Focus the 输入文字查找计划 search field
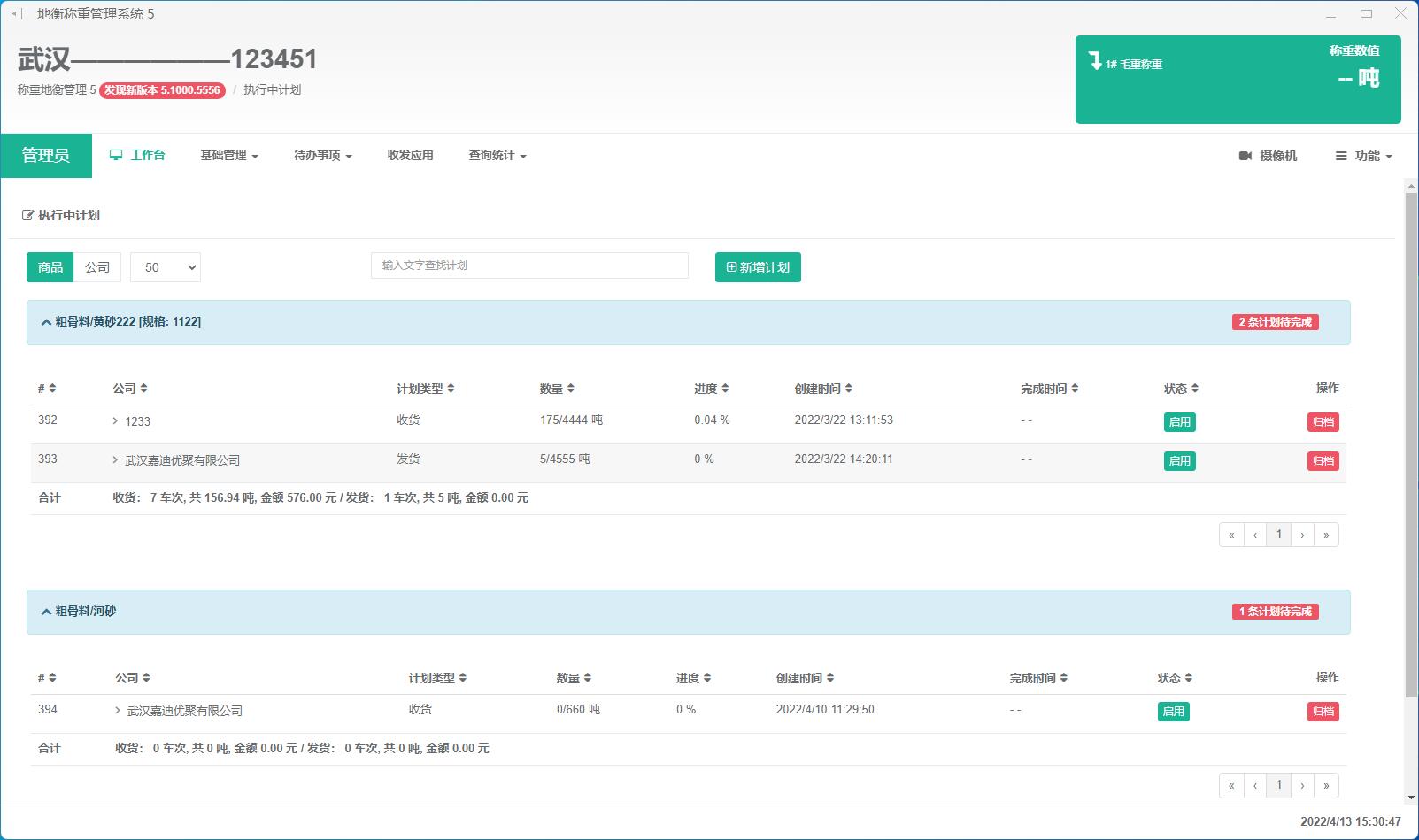Image resolution: width=1419 pixels, height=840 pixels. coord(529,266)
